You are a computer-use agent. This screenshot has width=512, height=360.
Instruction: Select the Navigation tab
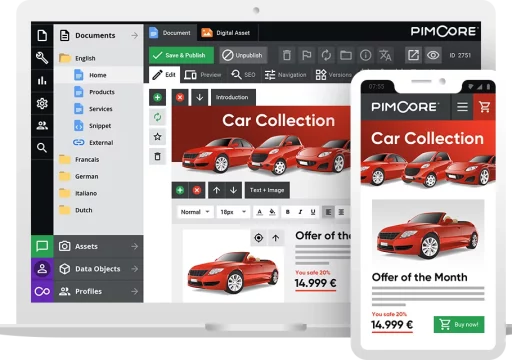(285, 75)
